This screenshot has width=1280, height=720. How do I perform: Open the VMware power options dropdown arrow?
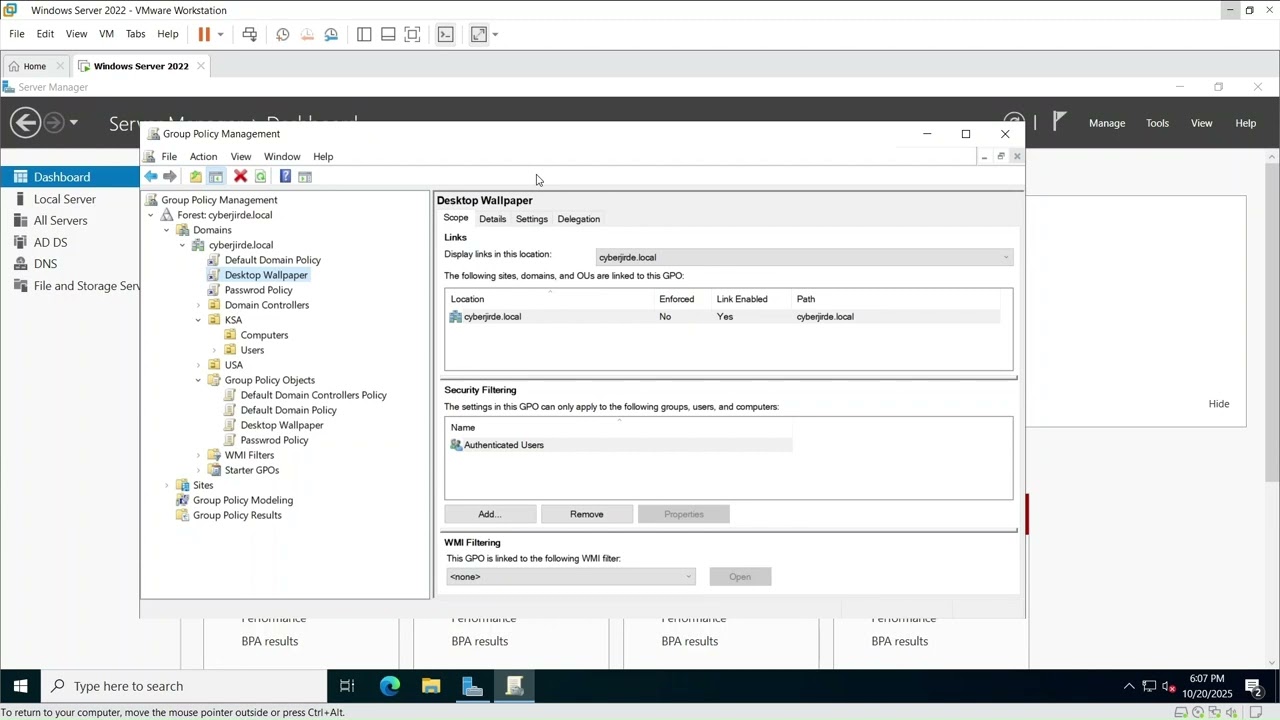(220, 34)
